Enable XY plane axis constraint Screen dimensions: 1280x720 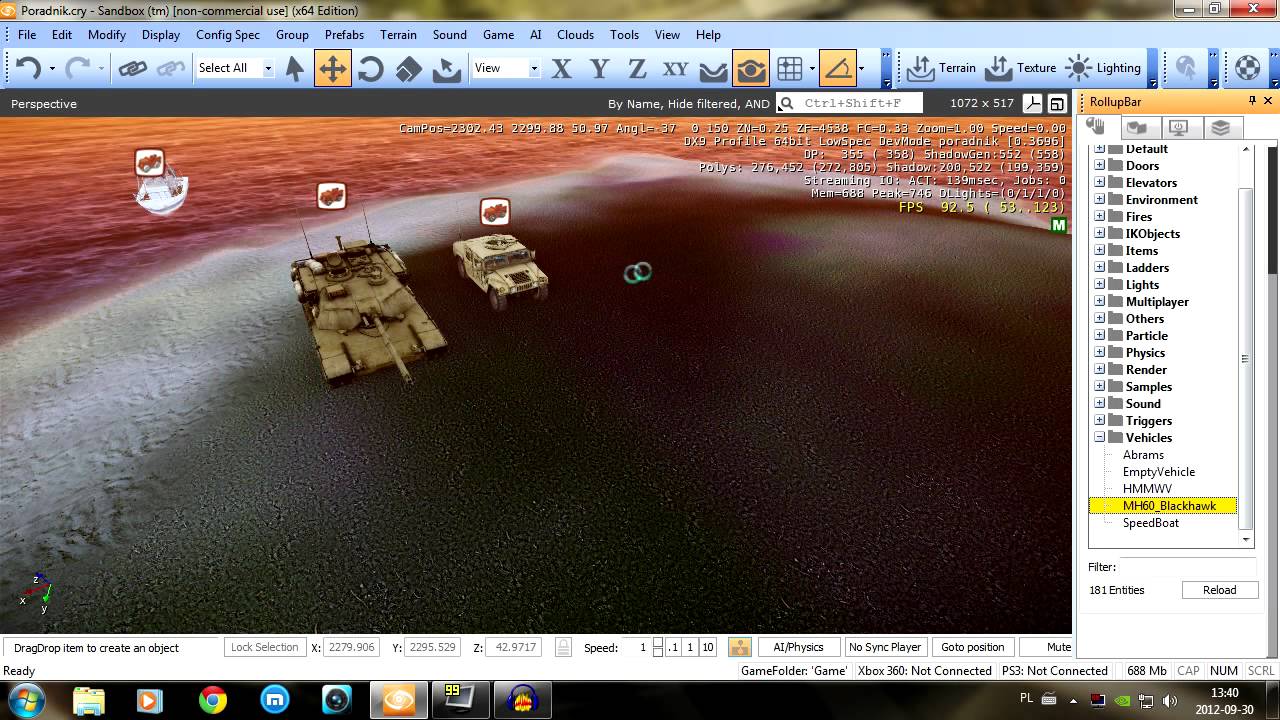pos(675,68)
